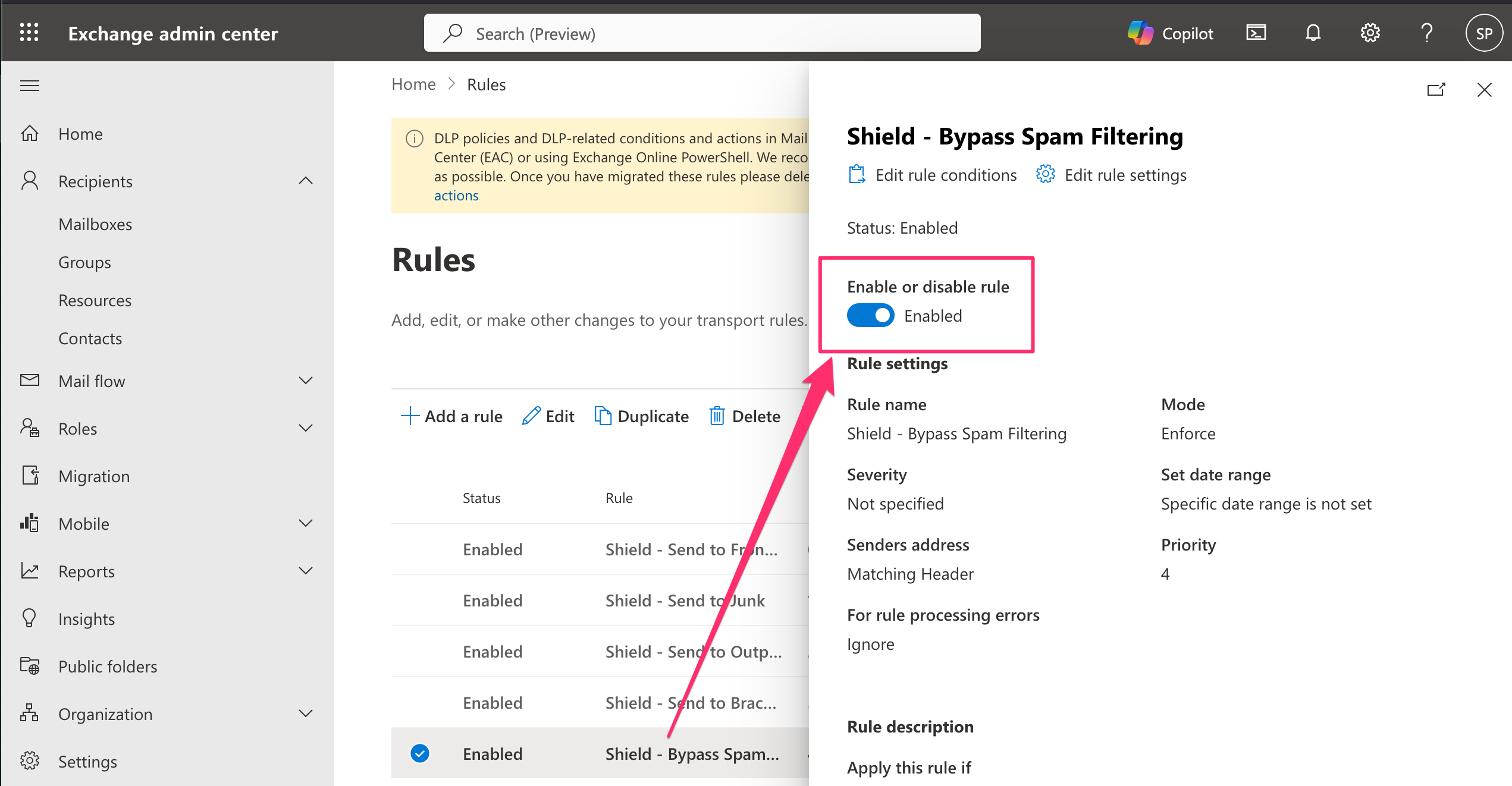Expand the Roles section
Viewport: 1512px width, 786px height.
click(x=306, y=428)
